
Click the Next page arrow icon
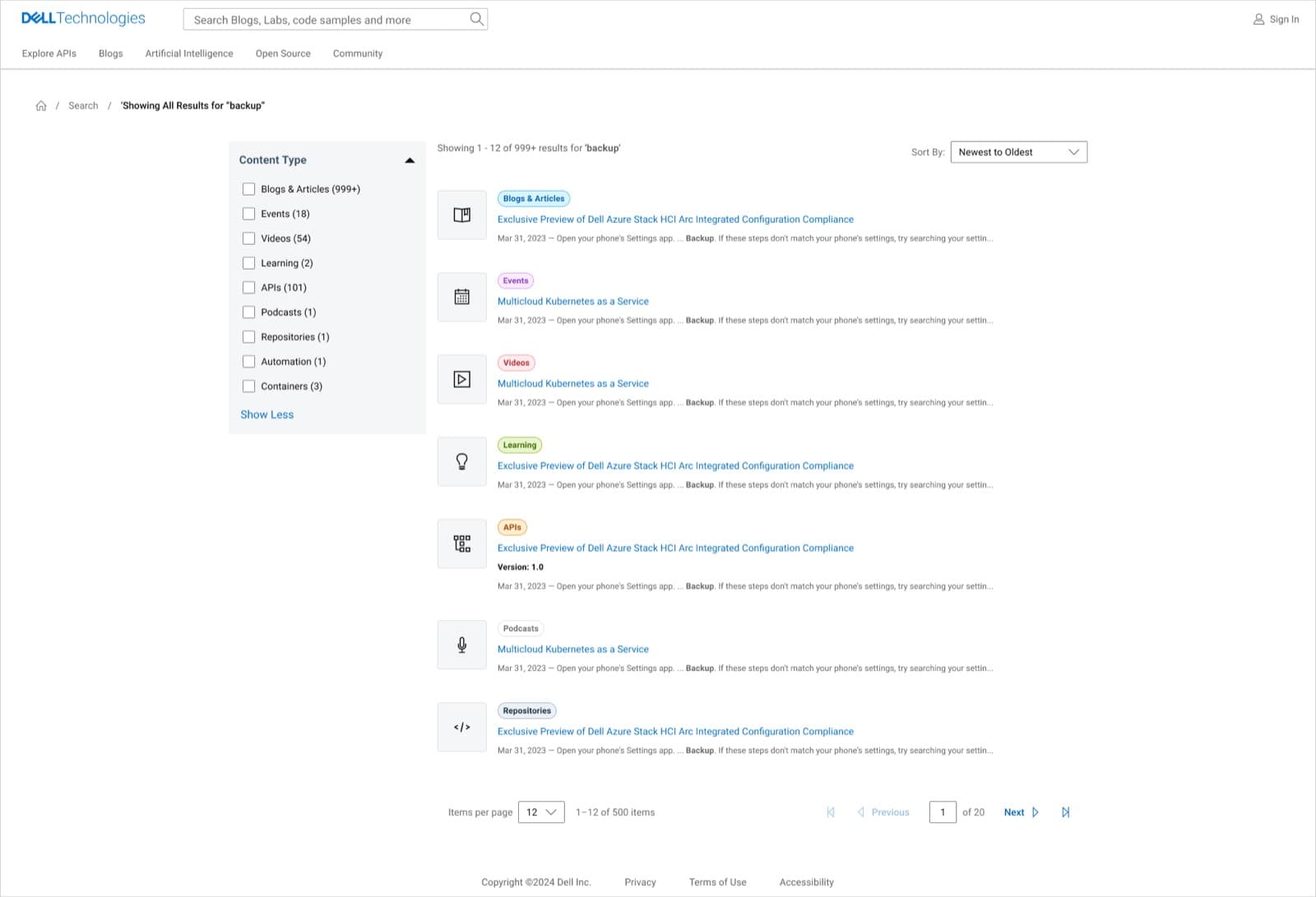tap(1036, 812)
